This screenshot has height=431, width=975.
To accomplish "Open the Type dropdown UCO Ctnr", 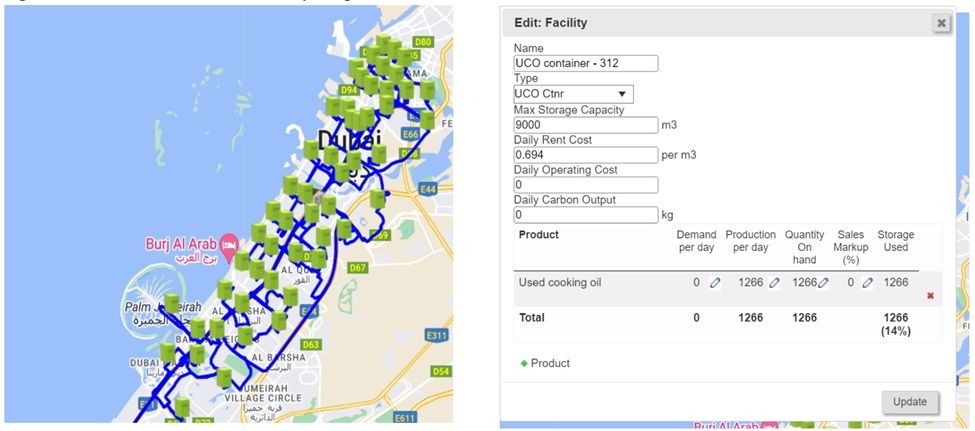I will [x=573, y=94].
